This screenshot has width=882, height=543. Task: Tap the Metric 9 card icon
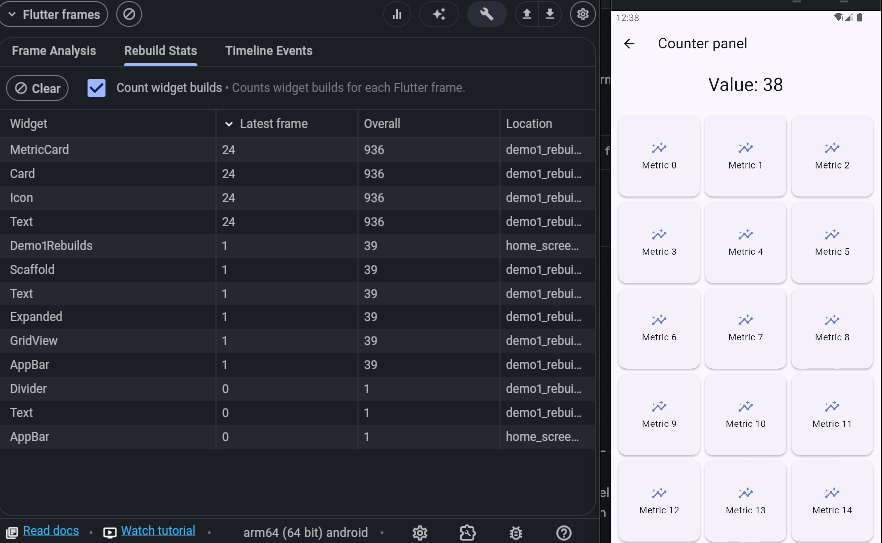coord(659,406)
